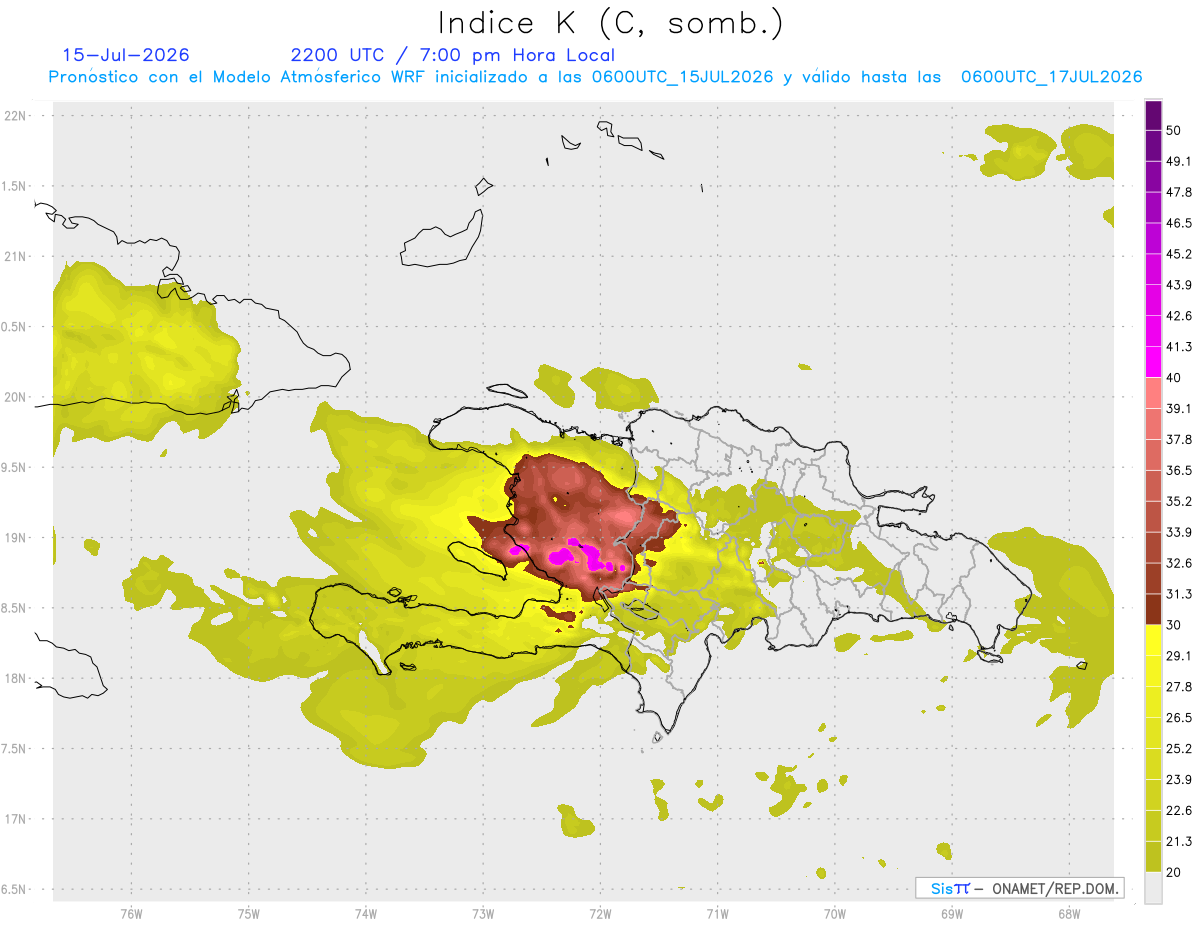Screen dimensions: 1200x927
Task: Click the legend value "47.8"
Action: (x=1178, y=192)
